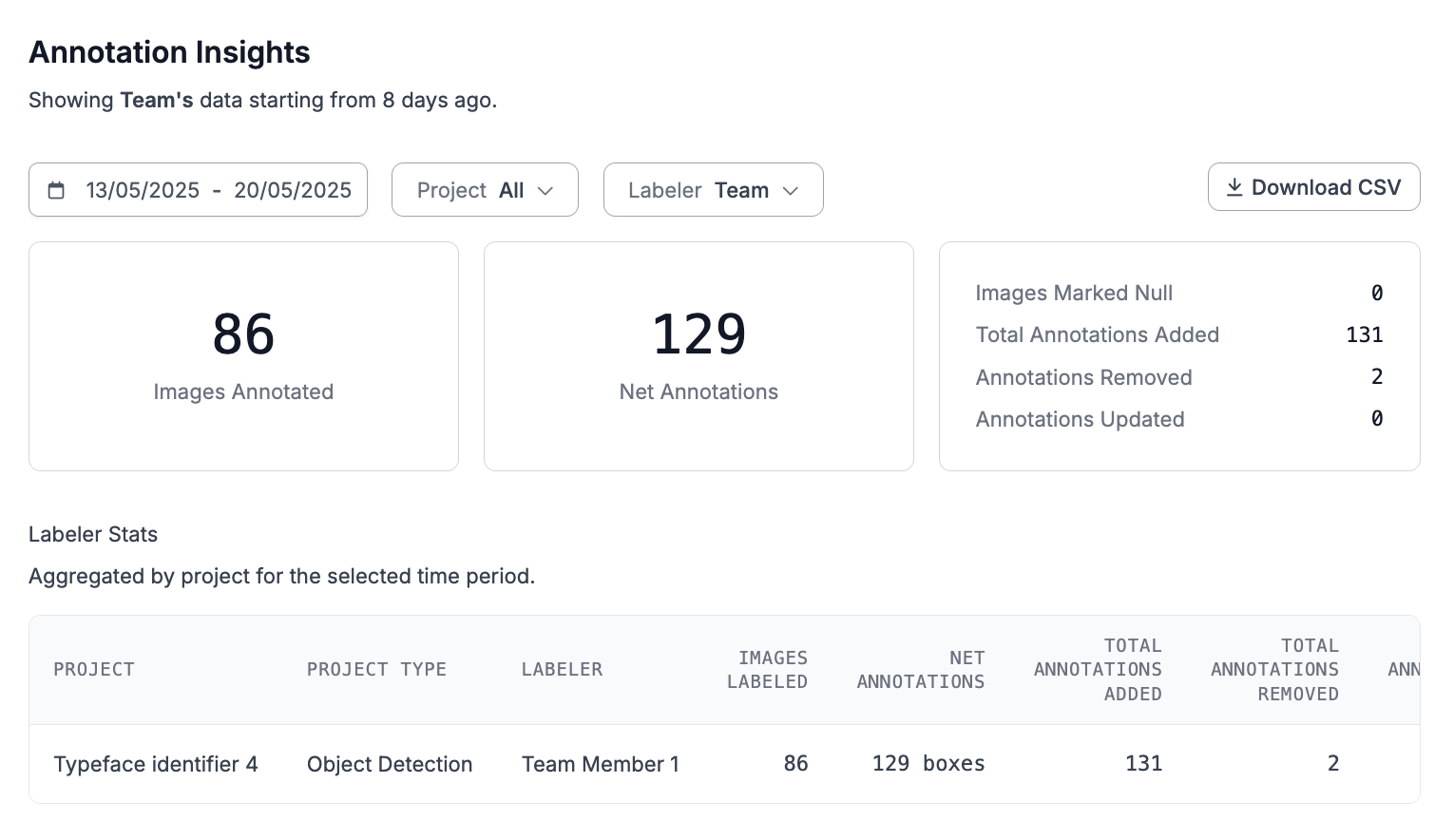The image size is (1454, 840).
Task: Click the Total Annotations Added header
Action: [x=1098, y=670]
